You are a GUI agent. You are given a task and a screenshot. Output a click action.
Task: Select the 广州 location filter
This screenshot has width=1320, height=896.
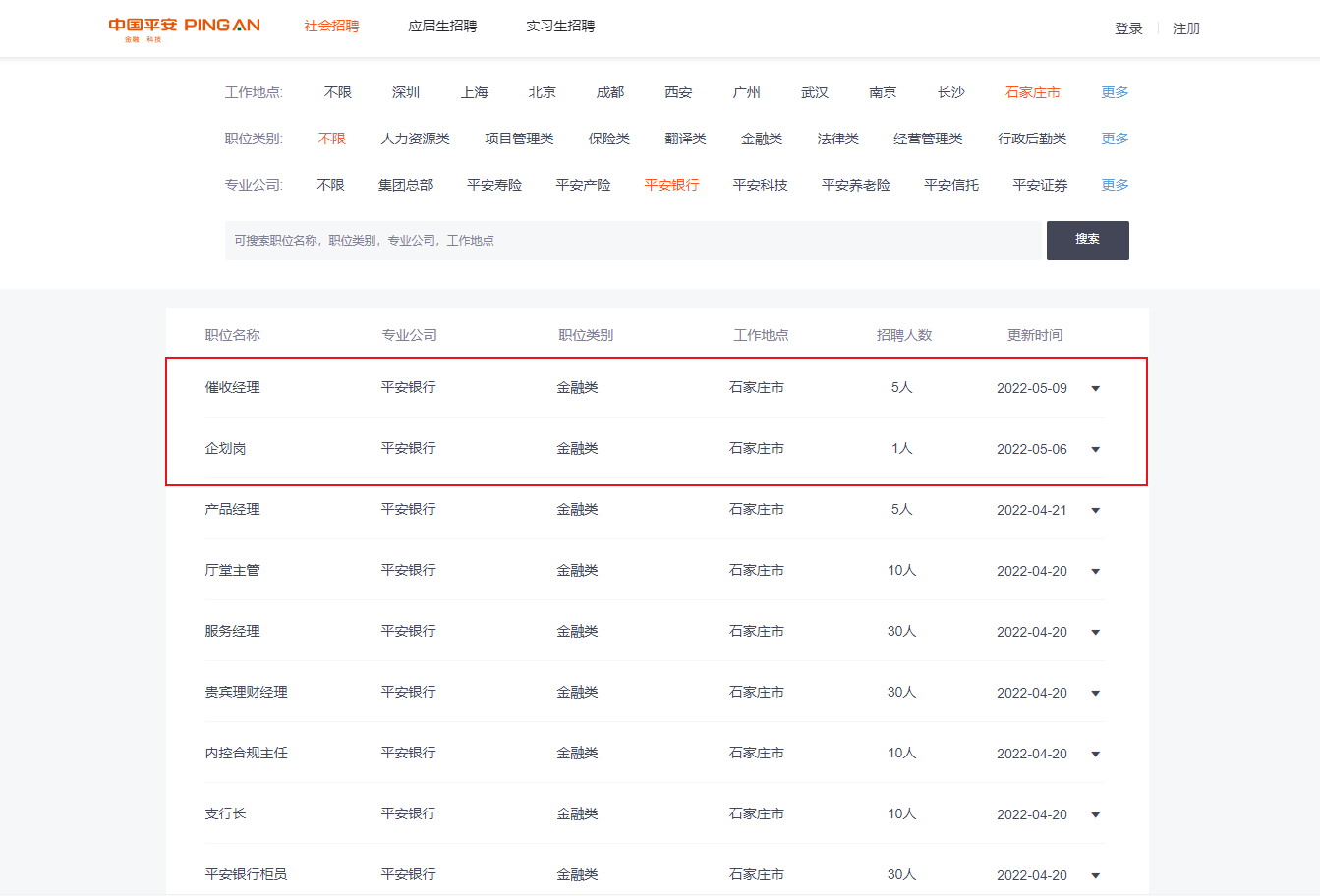point(747,92)
